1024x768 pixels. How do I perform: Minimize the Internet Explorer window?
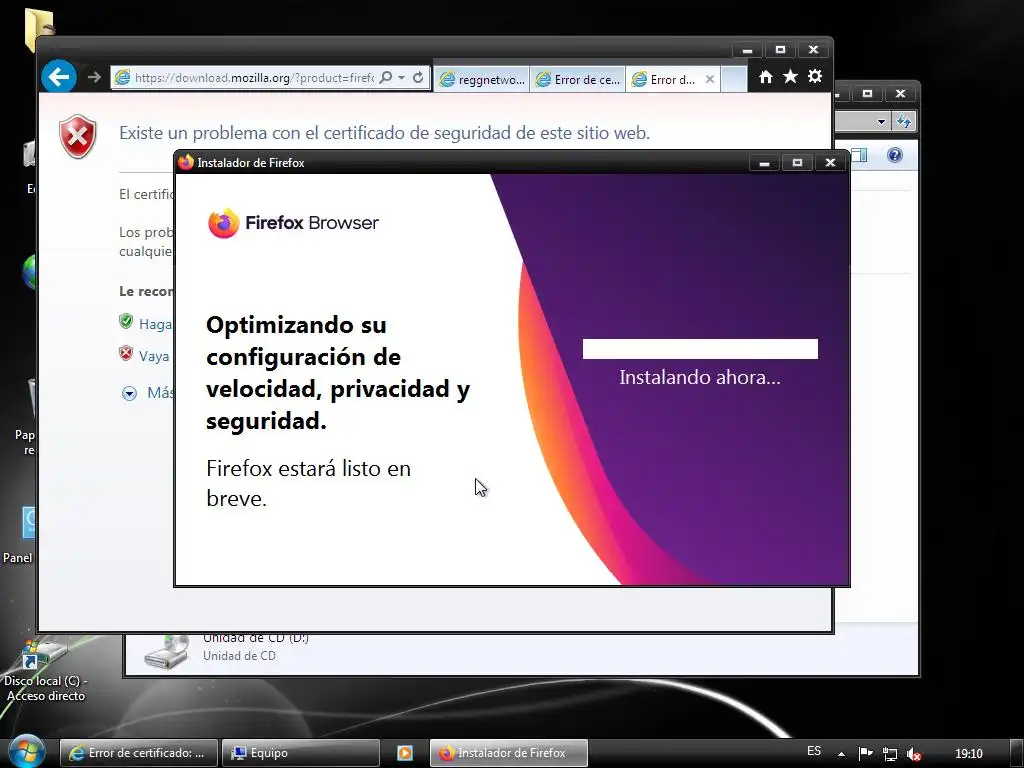pyautogui.click(x=747, y=50)
